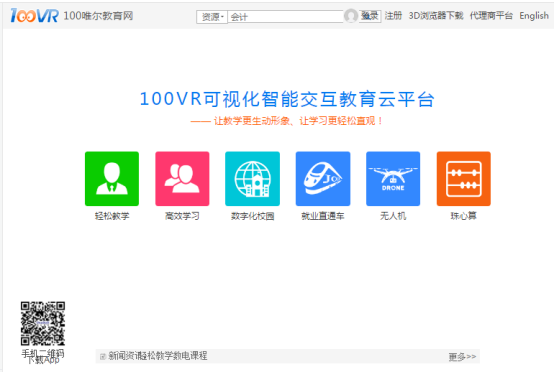The height and width of the screenshot is (373, 554).
Task: Click the 登录 login button
Action: [x=370, y=16]
